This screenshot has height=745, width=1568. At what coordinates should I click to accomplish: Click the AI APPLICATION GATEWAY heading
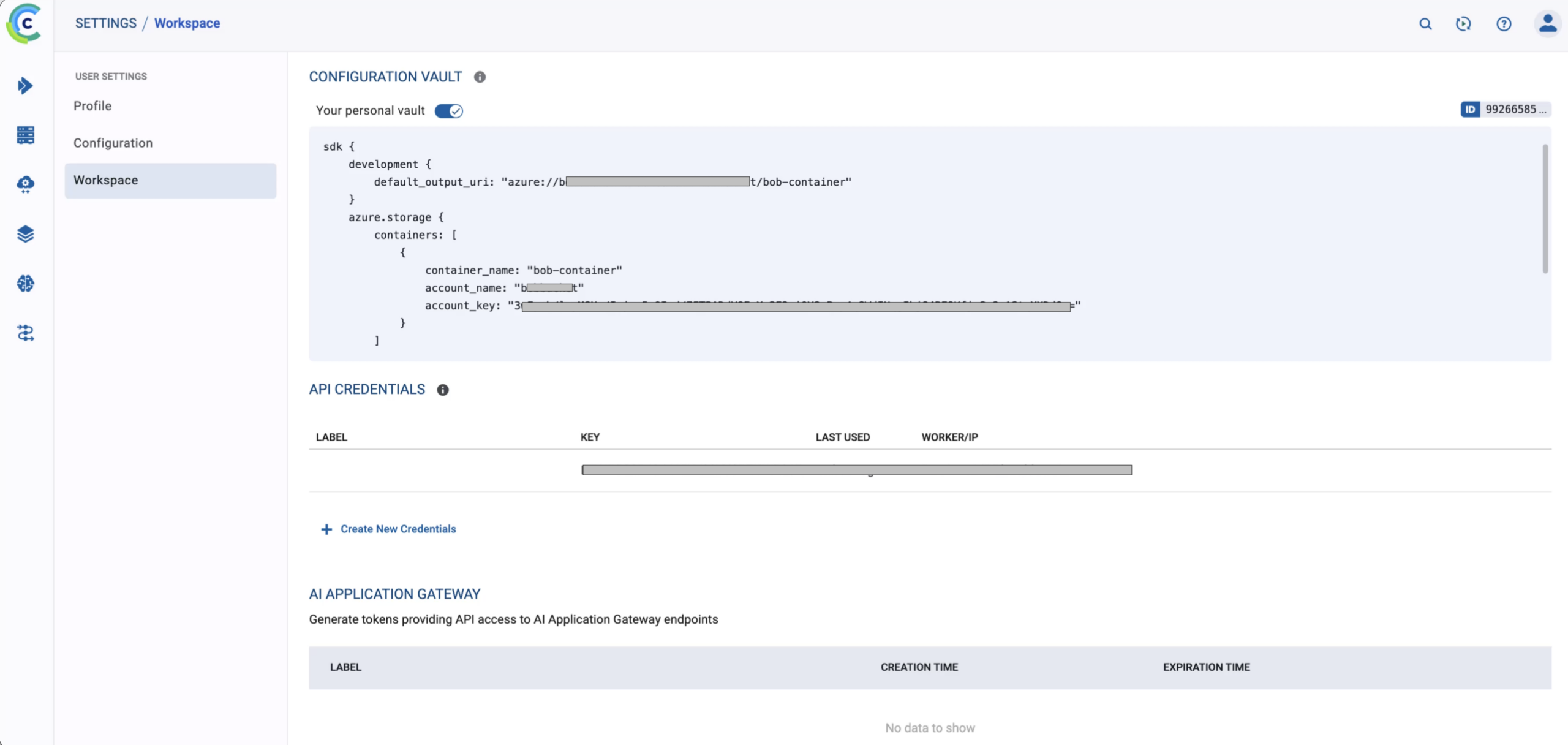click(394, 594)
